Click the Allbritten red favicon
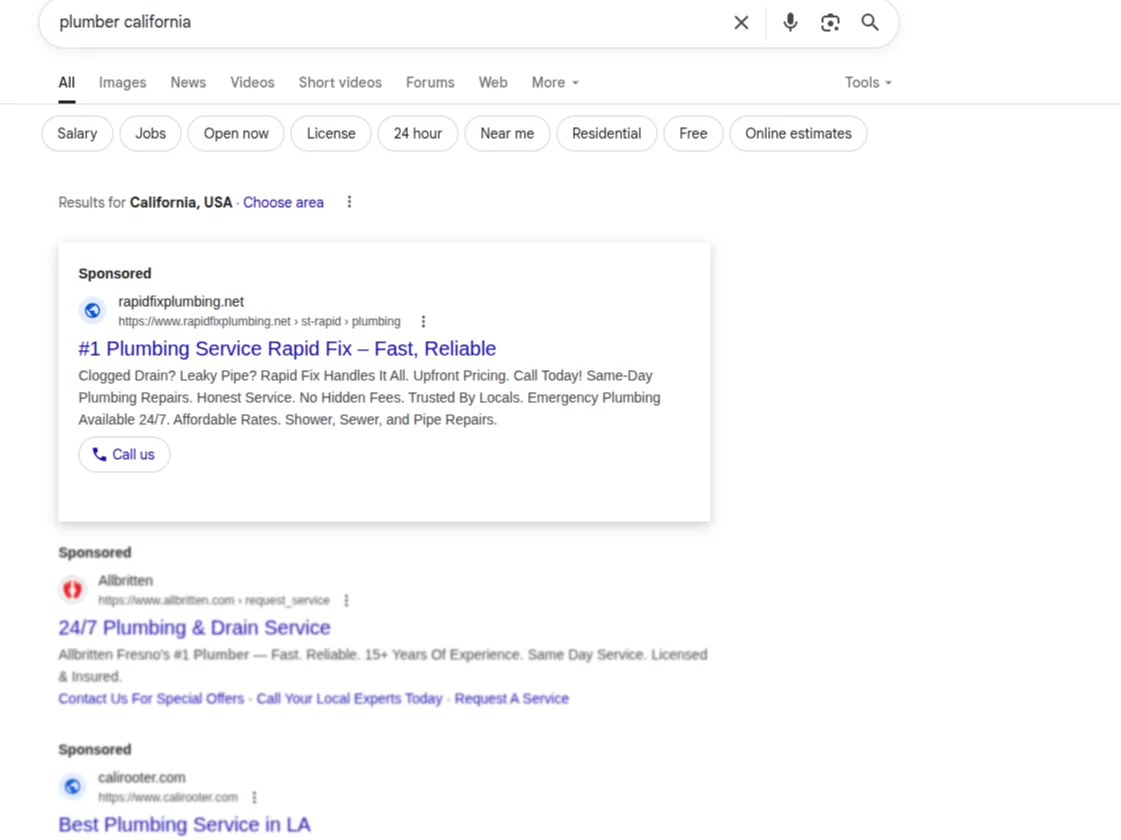Viewport: 1121px width, 840px height. click(72, 590)
